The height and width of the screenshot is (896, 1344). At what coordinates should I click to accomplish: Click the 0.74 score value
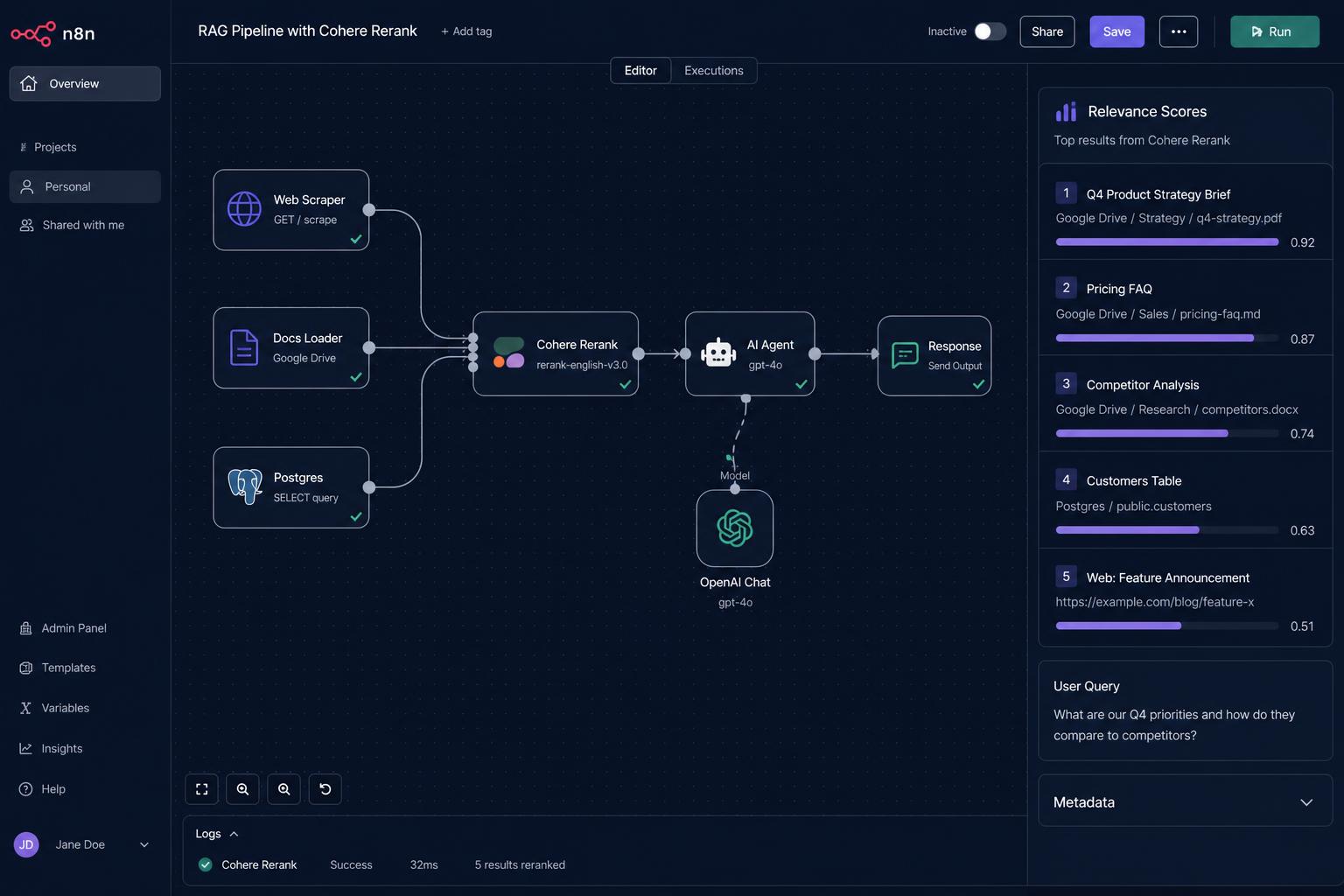point(1302,434)
